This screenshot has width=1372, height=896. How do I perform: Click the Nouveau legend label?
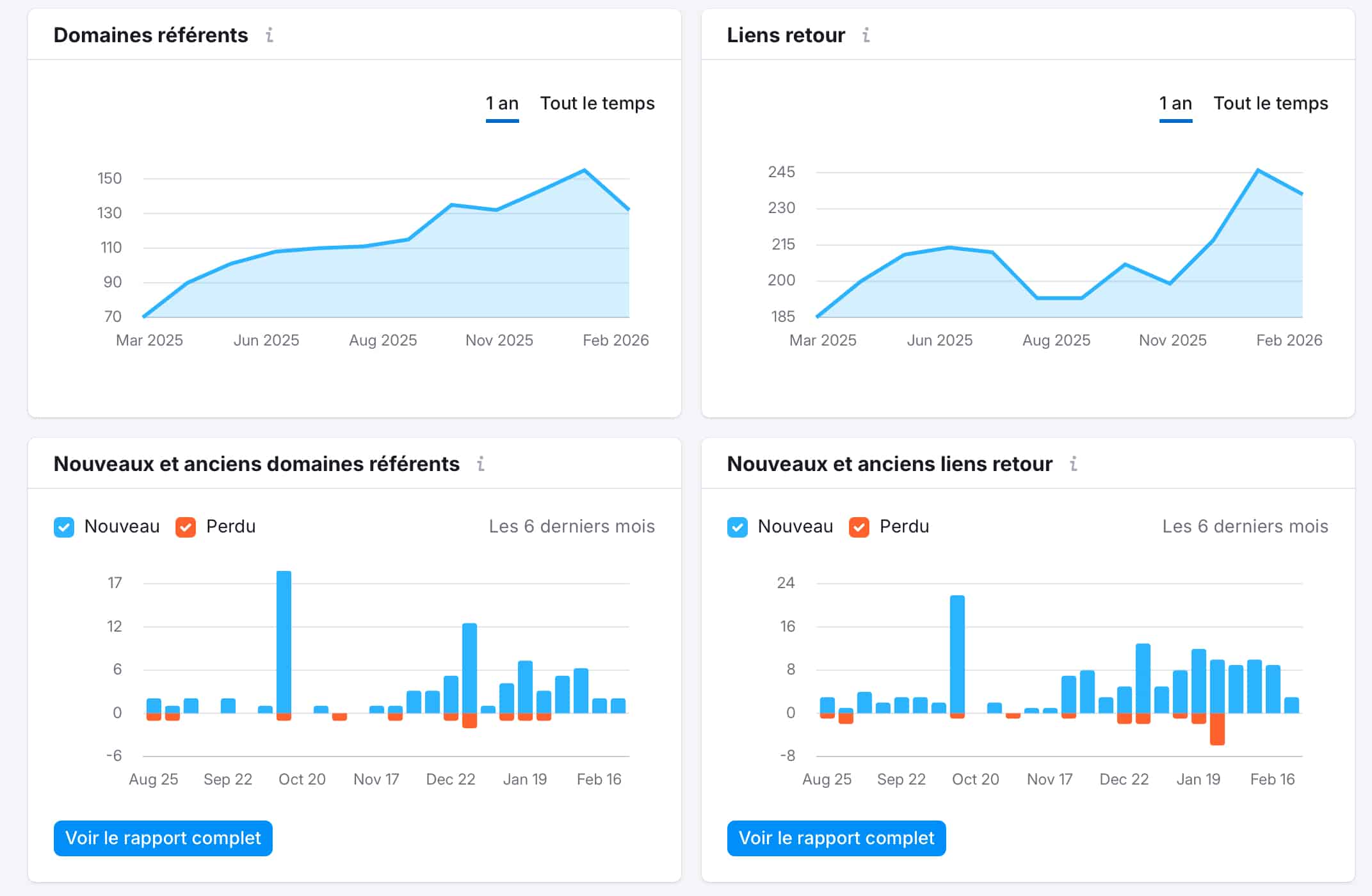[122, 527]
